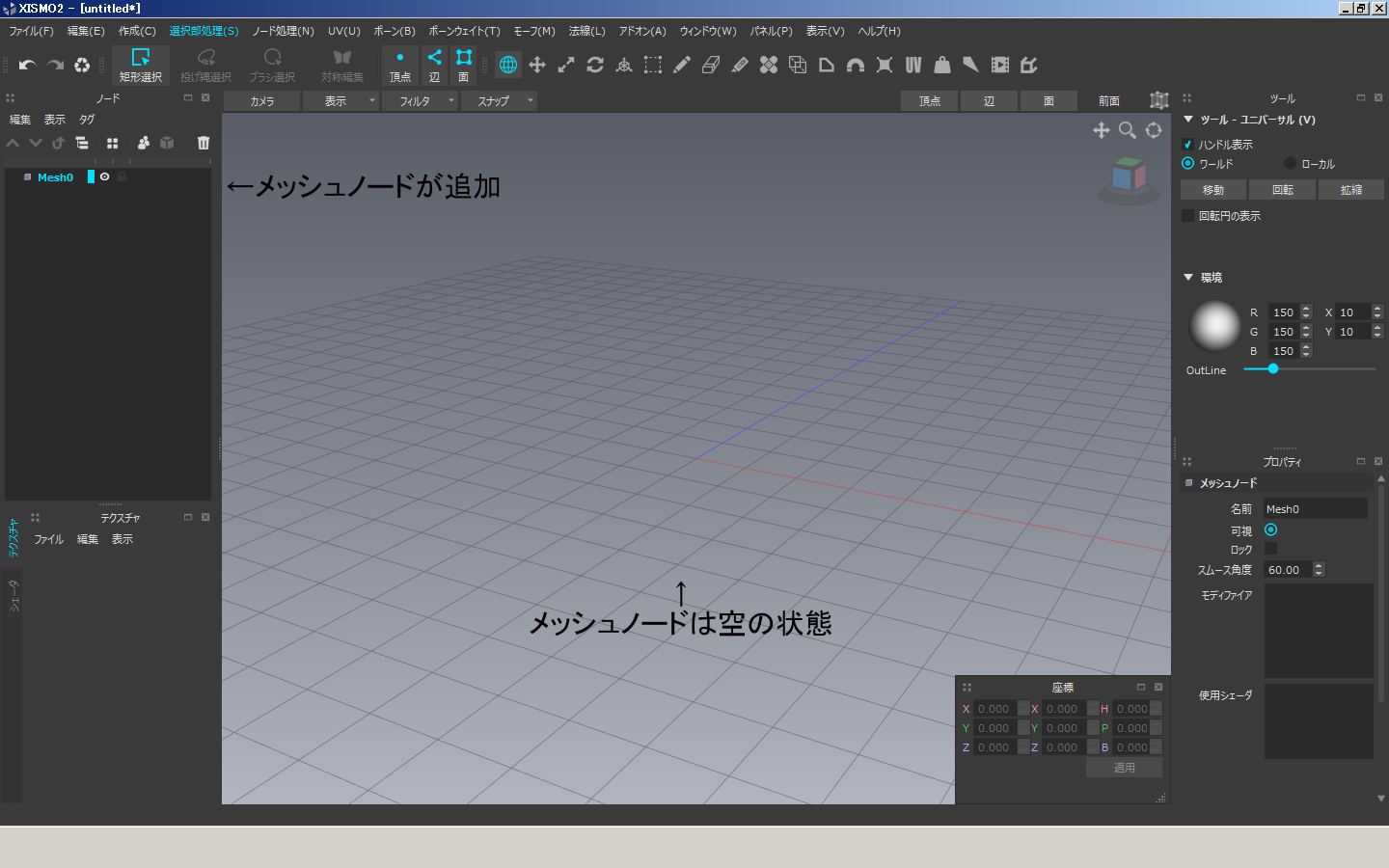Open the 表示 dropdown above viewport
This screenshot has height=868, width=1389.
click(340, 100)
